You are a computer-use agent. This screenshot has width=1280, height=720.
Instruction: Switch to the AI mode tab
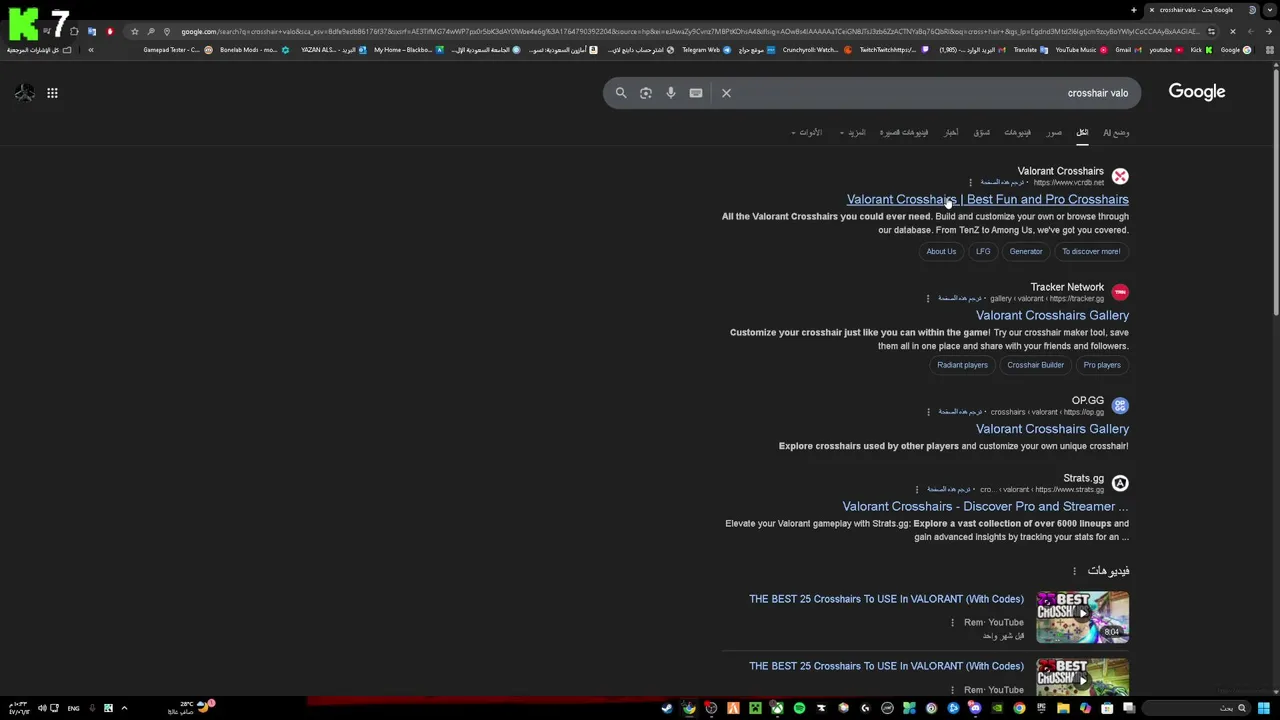tap(1116, 132)
